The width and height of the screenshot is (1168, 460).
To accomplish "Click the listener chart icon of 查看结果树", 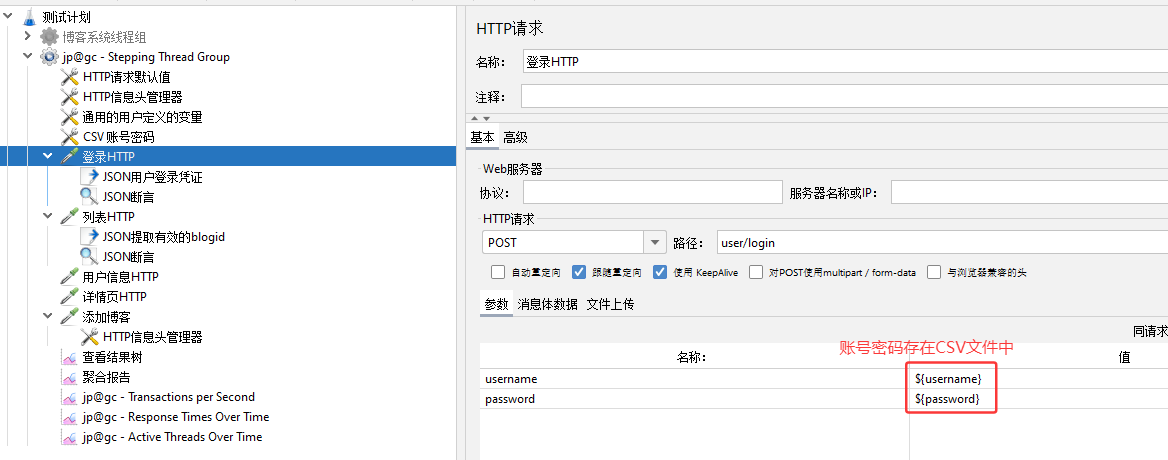I will pos(70,358).
